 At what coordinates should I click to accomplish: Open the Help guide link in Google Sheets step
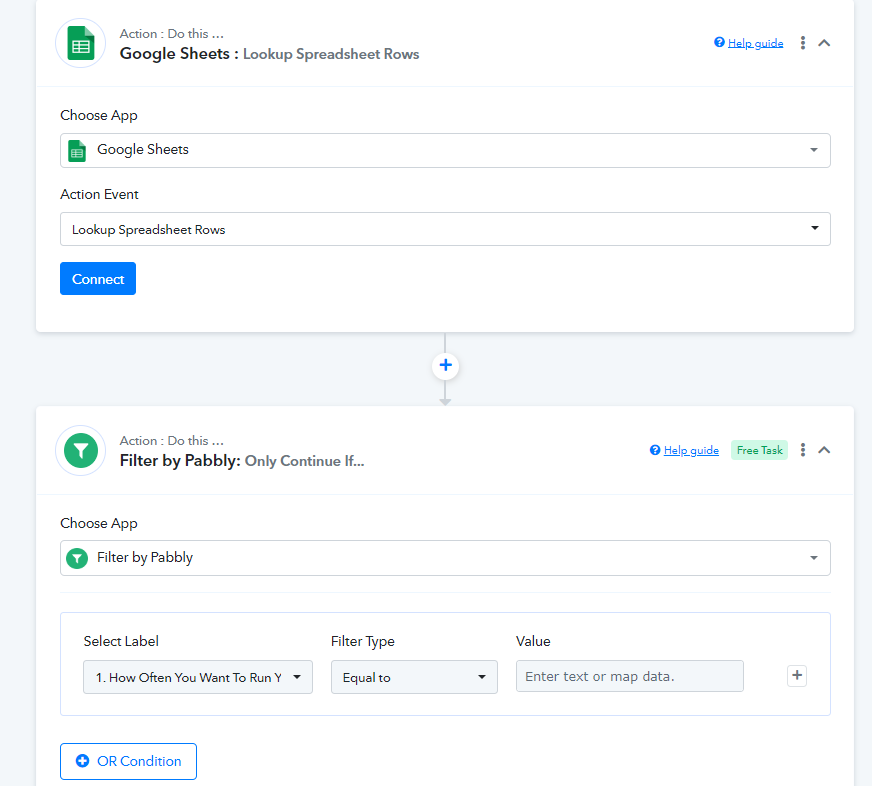[755, 43]
